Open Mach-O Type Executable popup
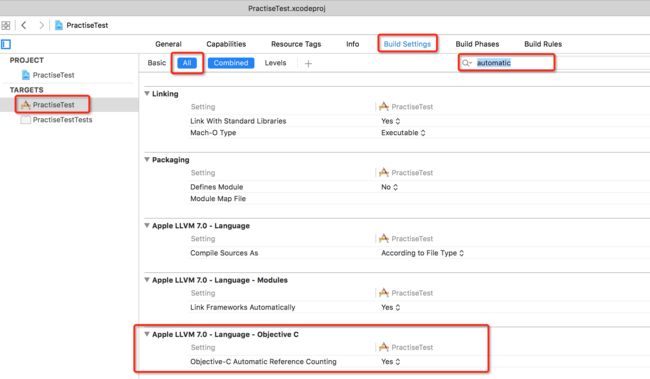This screenshot has height=379, width=650. pos(403,133)
